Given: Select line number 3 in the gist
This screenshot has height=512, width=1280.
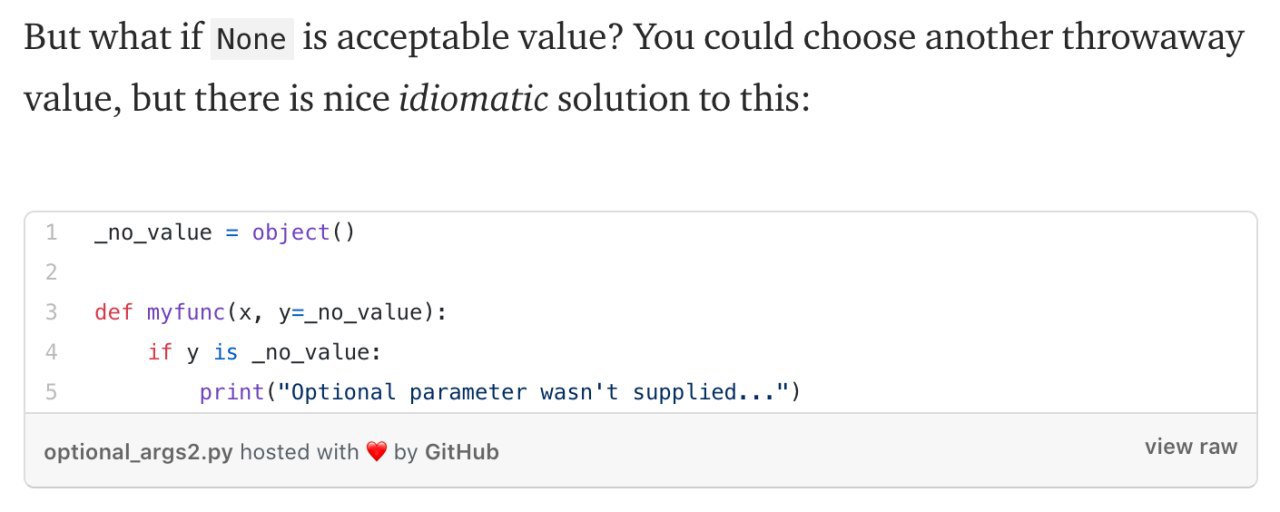Looking at the screenshot, I should click(51, 312).
